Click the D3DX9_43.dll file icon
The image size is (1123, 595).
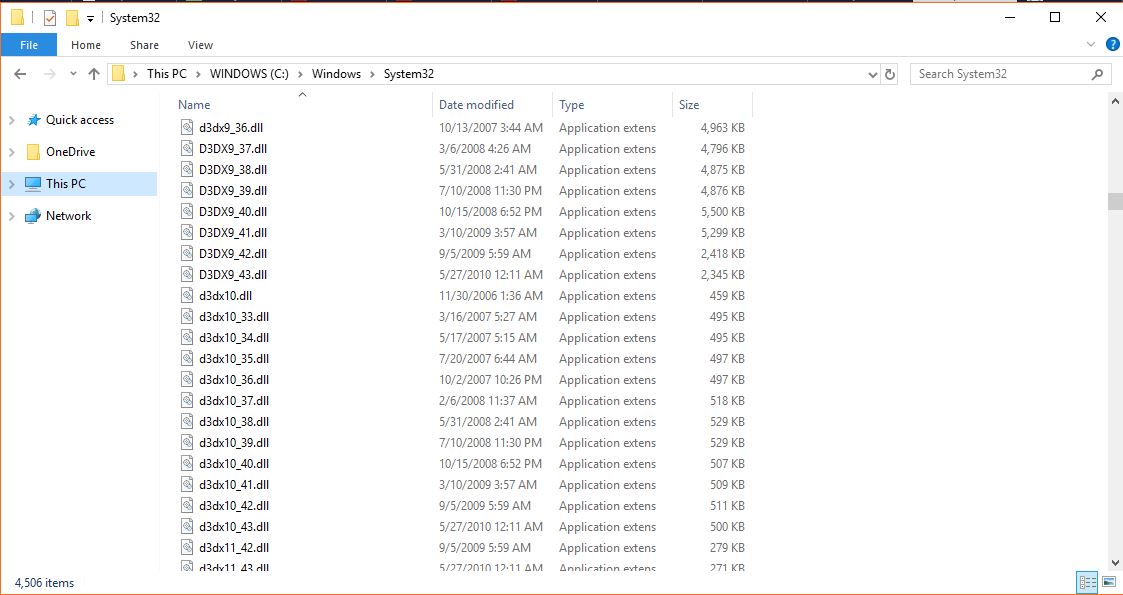coord(187,275)
